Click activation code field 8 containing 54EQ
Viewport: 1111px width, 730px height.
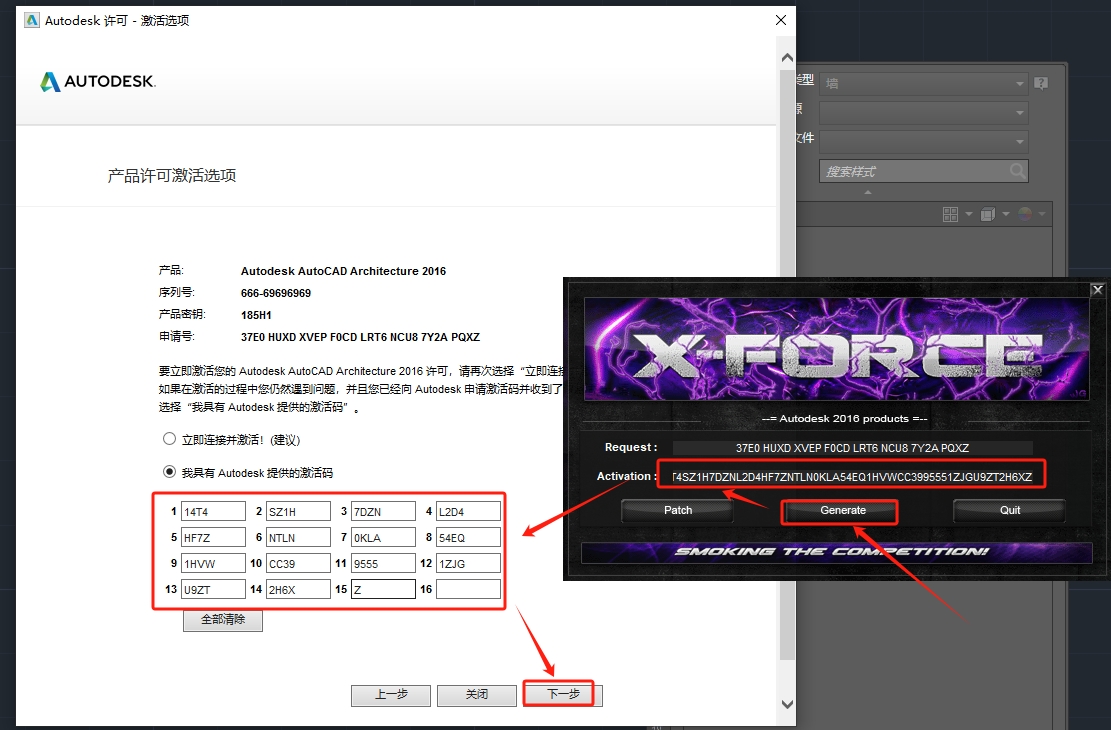coord(468,537)
